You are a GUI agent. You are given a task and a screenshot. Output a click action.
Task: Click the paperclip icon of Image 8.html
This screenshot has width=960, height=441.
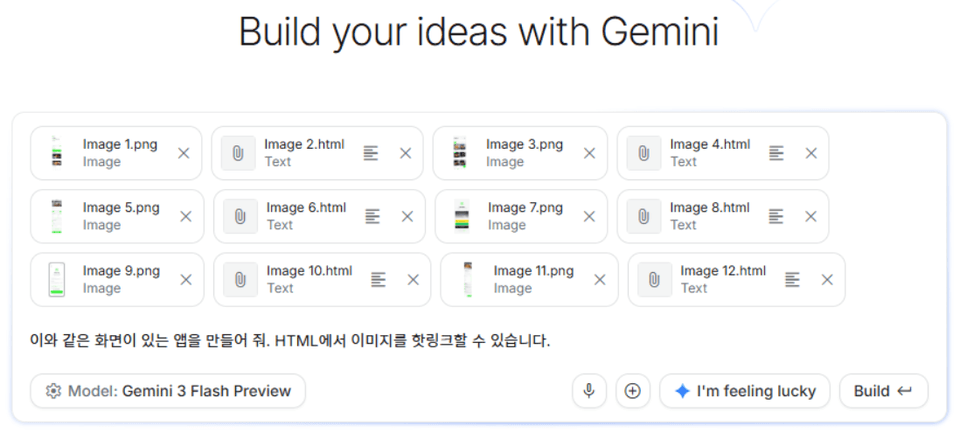643,216
